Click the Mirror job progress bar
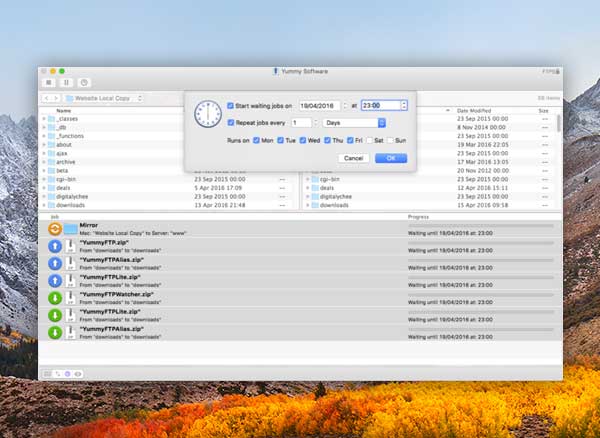Image resolution: width=600 pixels, height=438 pixels. point(481,226)
